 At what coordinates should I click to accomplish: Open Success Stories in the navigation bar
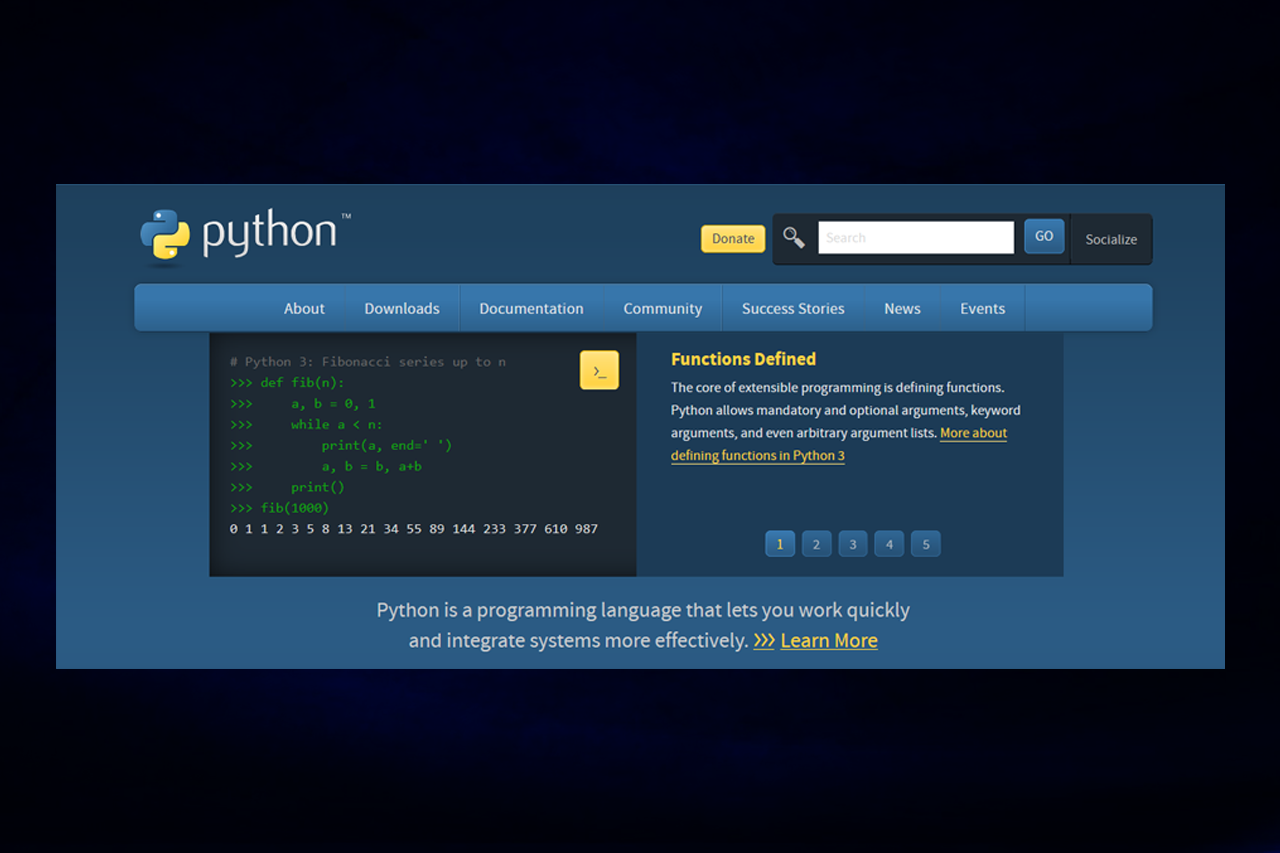(793, 309)
